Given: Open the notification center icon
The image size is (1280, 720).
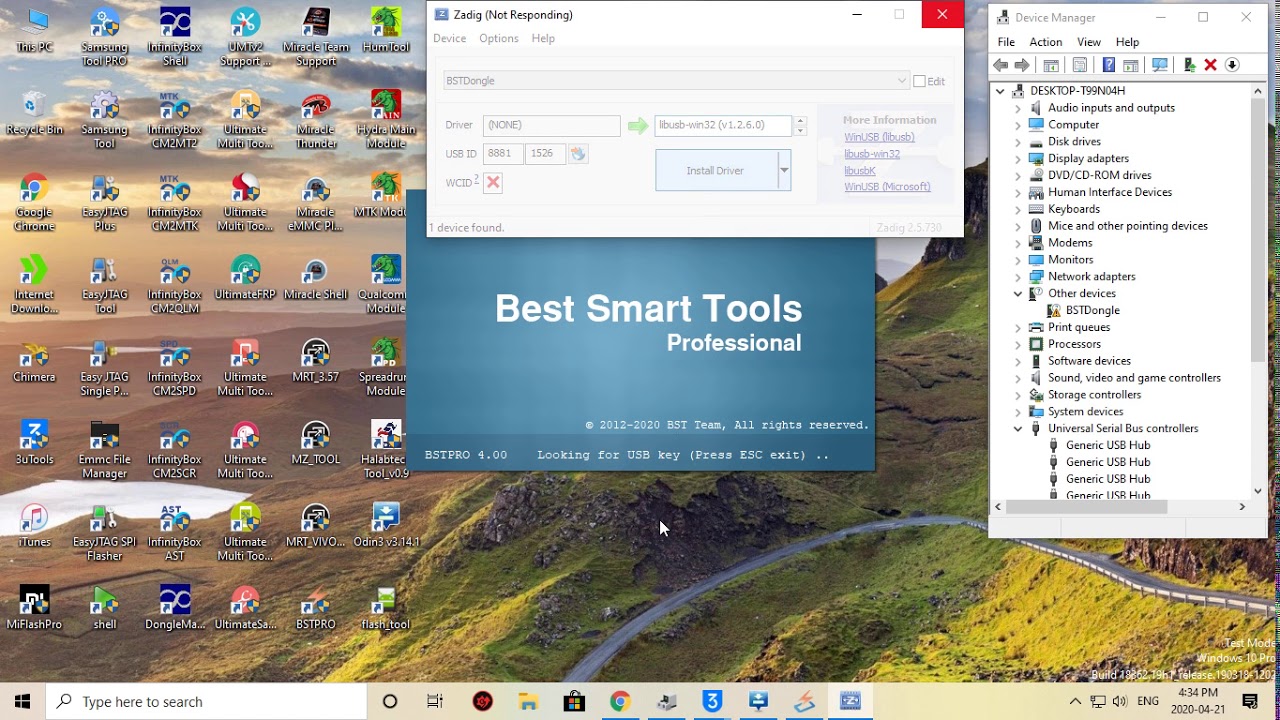Looking at the screenshot, I should [x=1250, y=702].
